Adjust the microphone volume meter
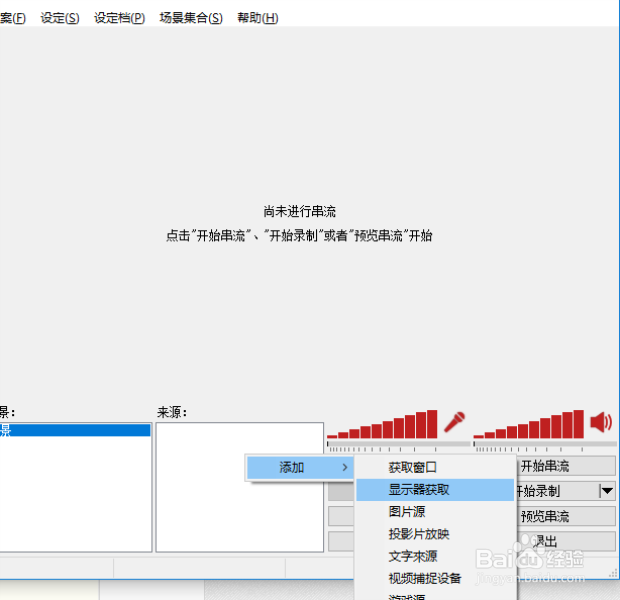This screenshot has width=620, height=600. tap(382, 424)
